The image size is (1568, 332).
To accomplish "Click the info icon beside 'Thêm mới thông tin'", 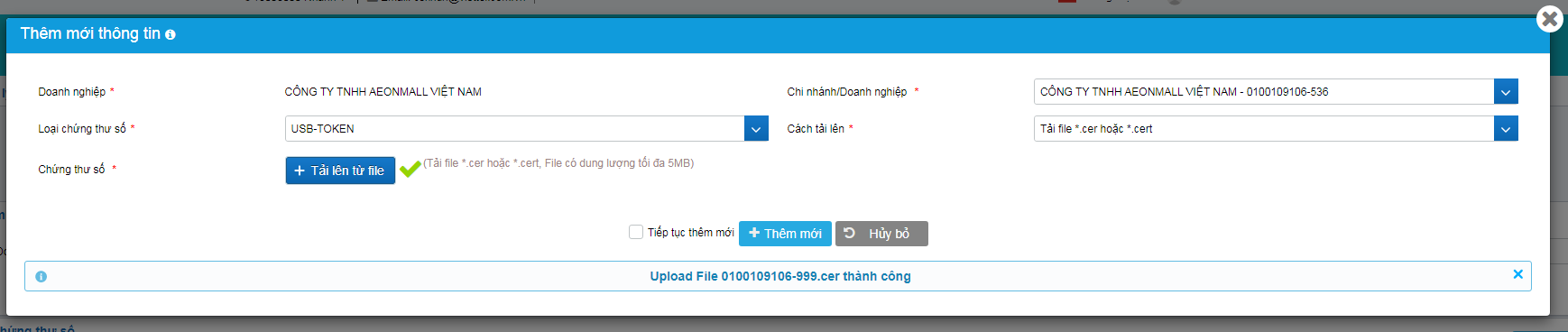I will pos(171,34).
